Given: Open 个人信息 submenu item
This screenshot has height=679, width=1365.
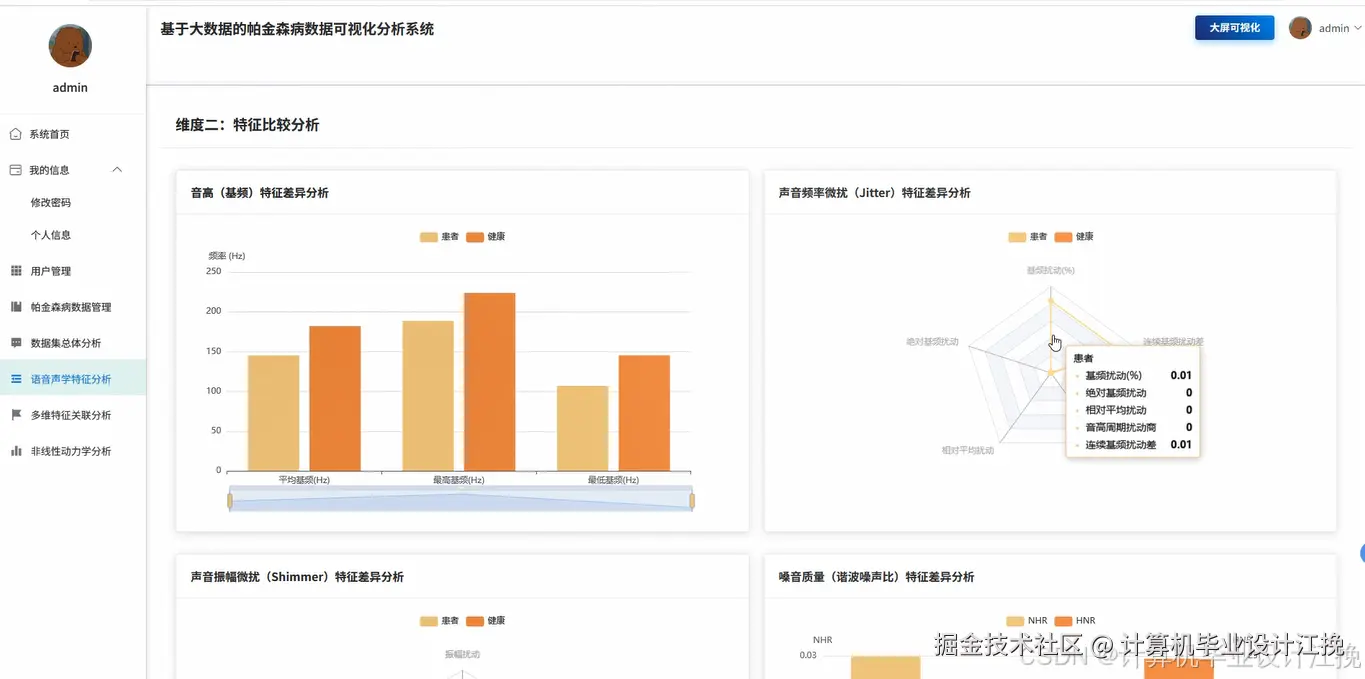Looking at the screenshot, I should pos(73,235).
